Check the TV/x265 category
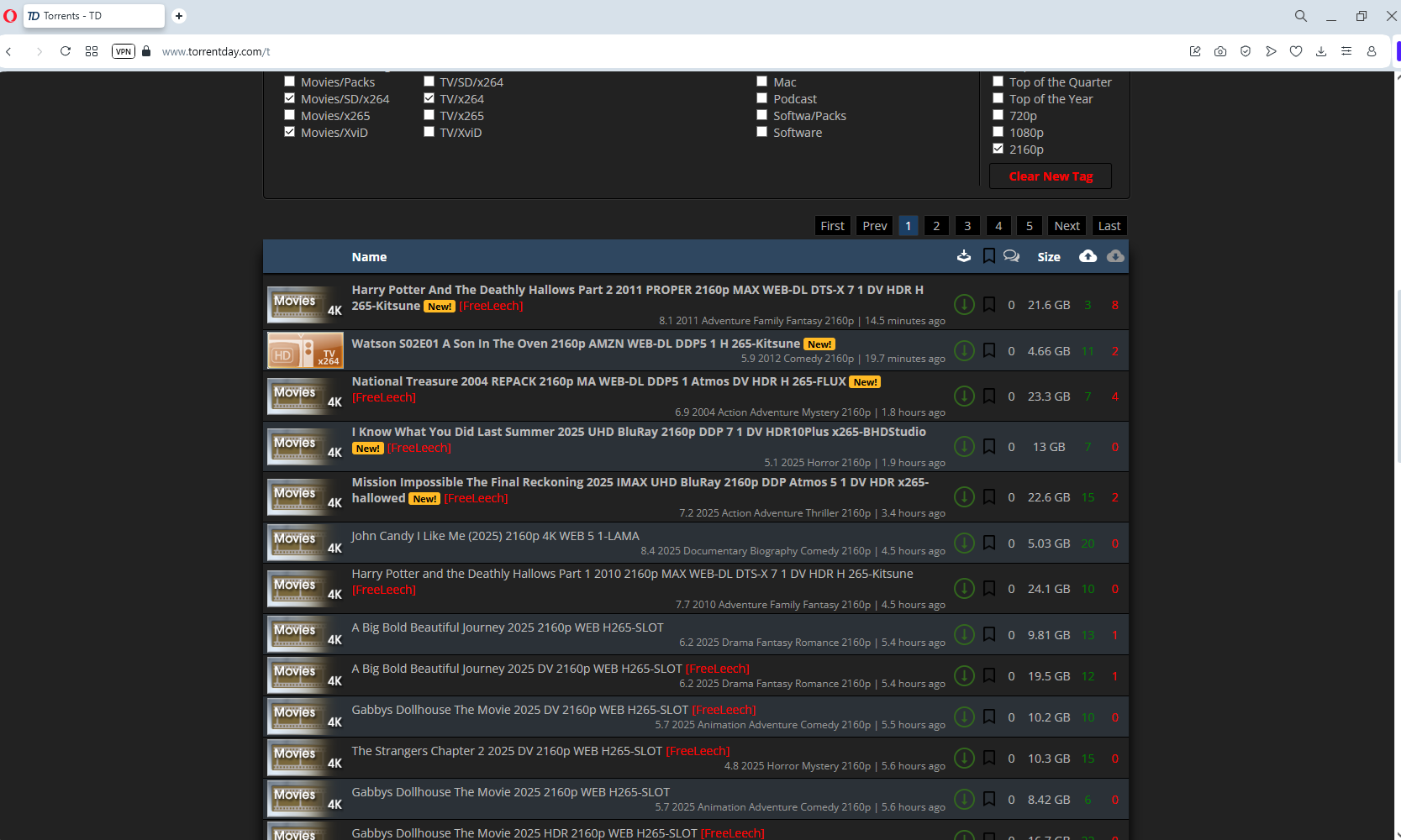 pyautogui.click(x=429, y=115)
